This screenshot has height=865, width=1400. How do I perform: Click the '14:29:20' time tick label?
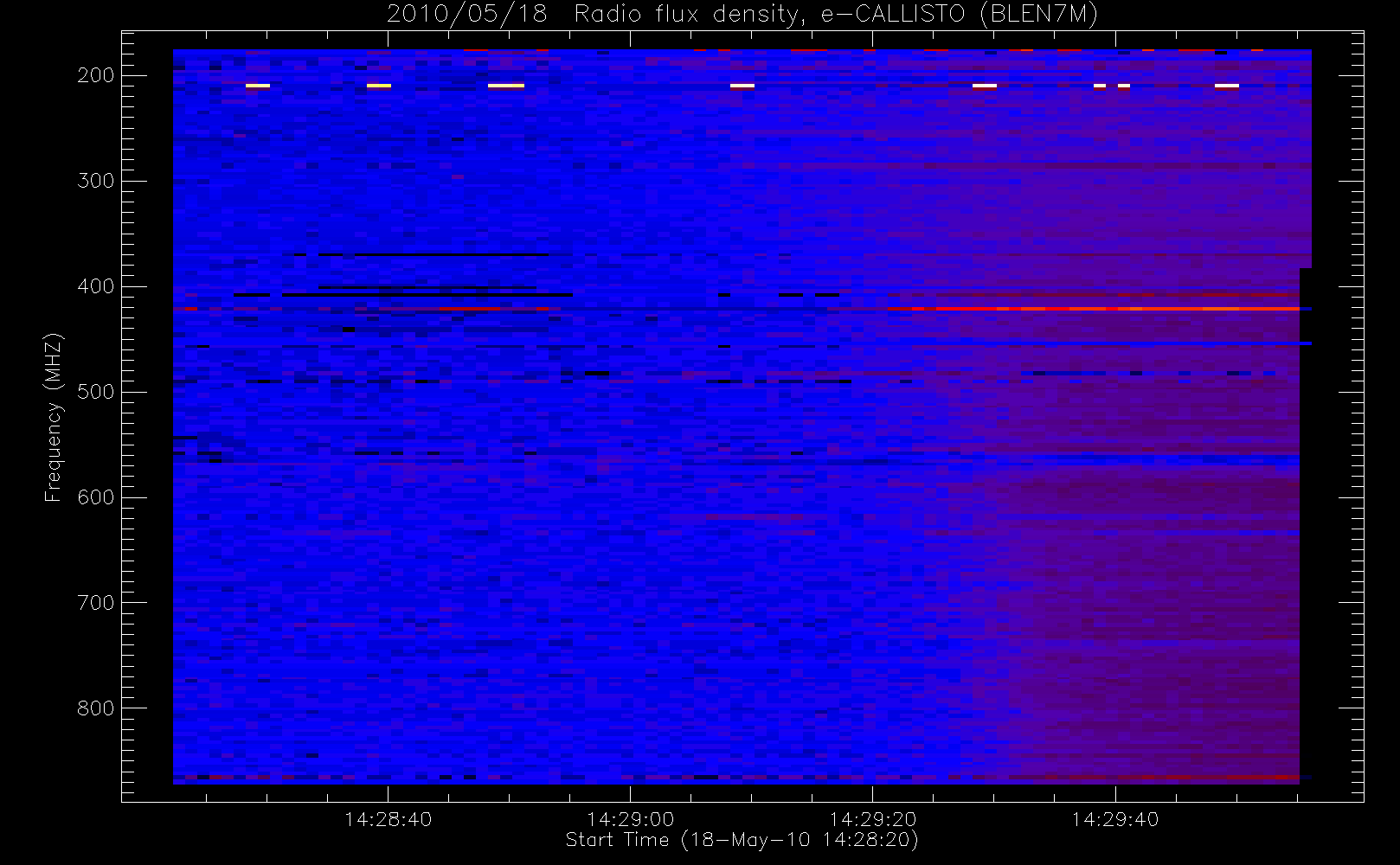[872, 819]
